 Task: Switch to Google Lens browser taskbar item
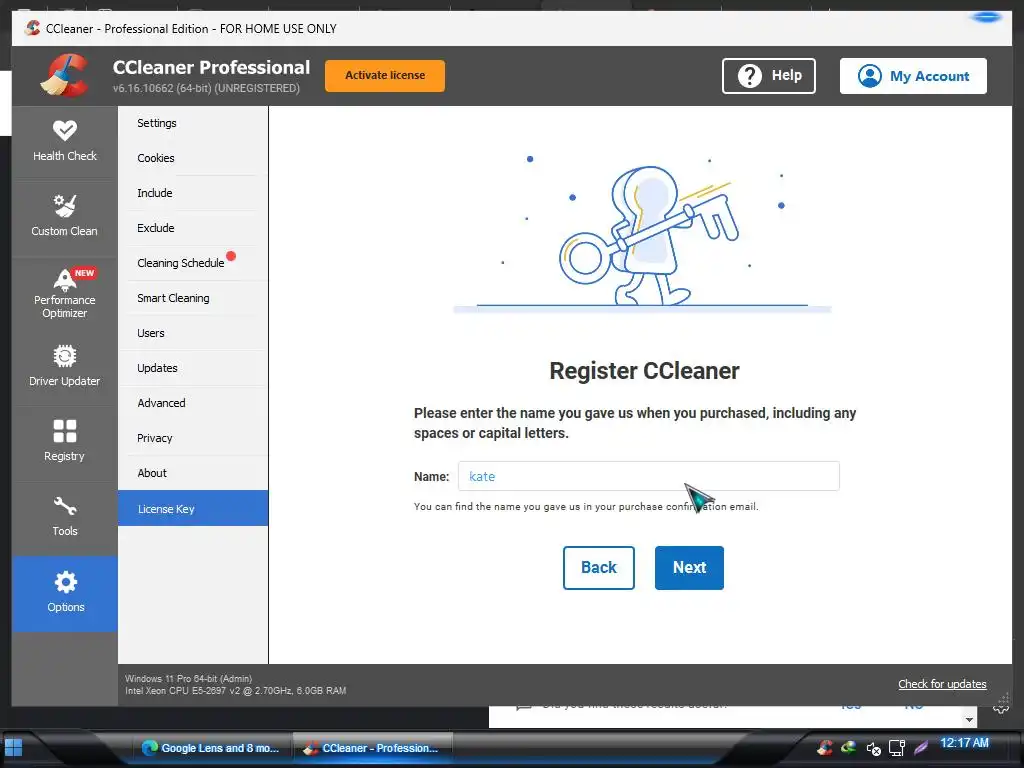tap(211, 748)
